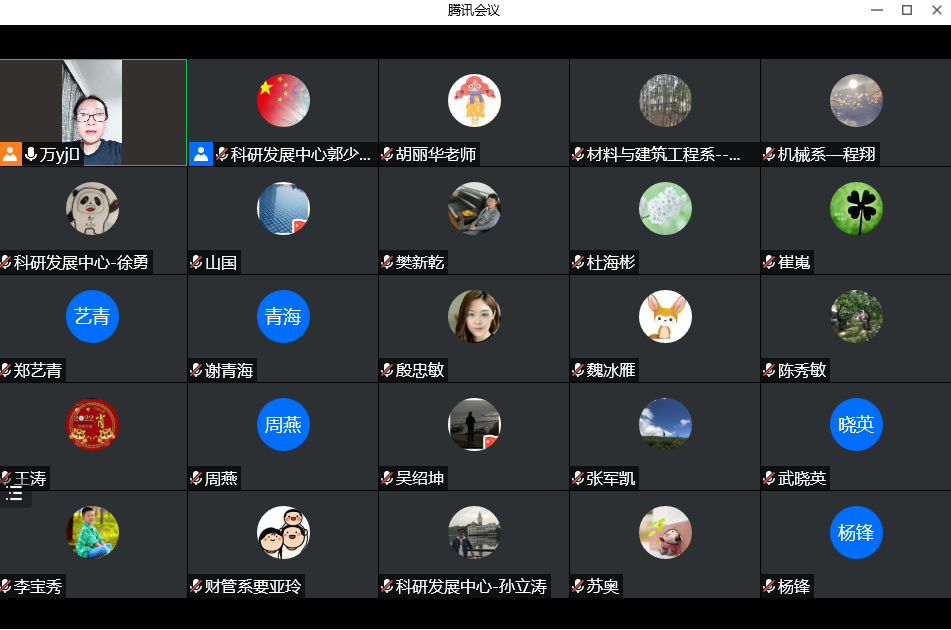
Task: Click muted mic icon beside 周燕
Action: tap(196, 478)
